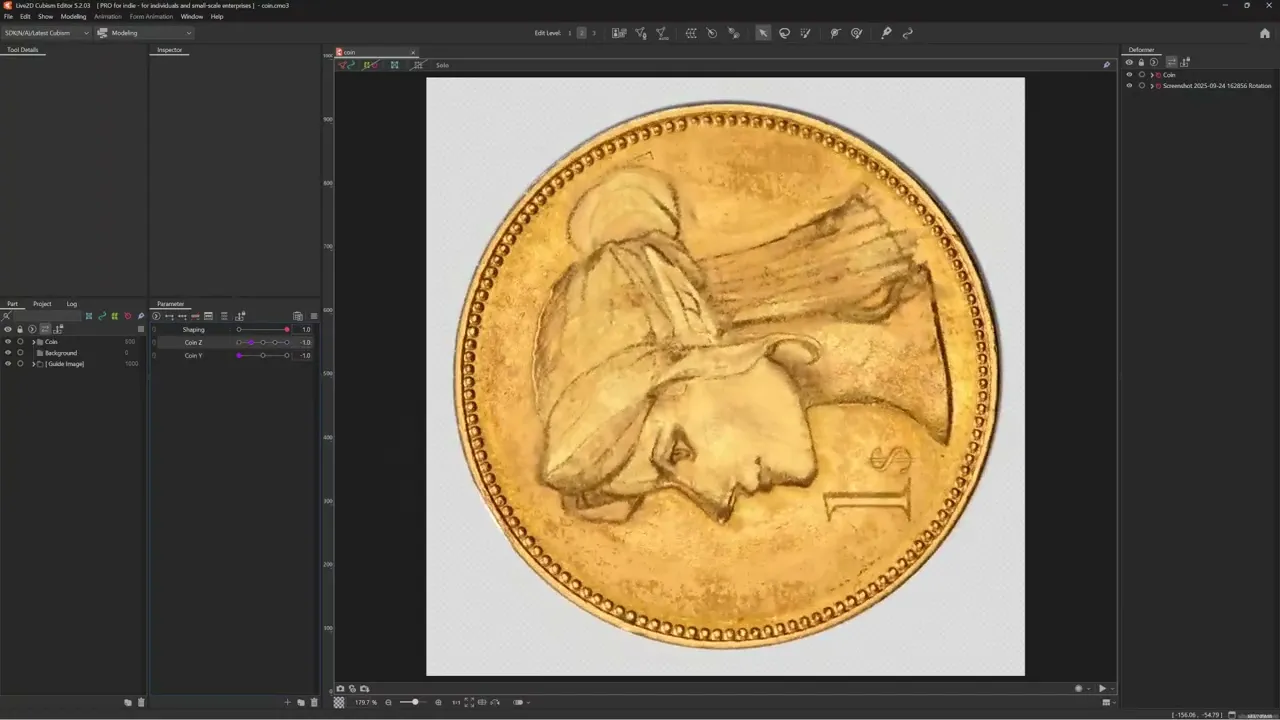This screenshot has width=1280, height=720.
Task: Select Edit Level 3
Action: (593, 33)
